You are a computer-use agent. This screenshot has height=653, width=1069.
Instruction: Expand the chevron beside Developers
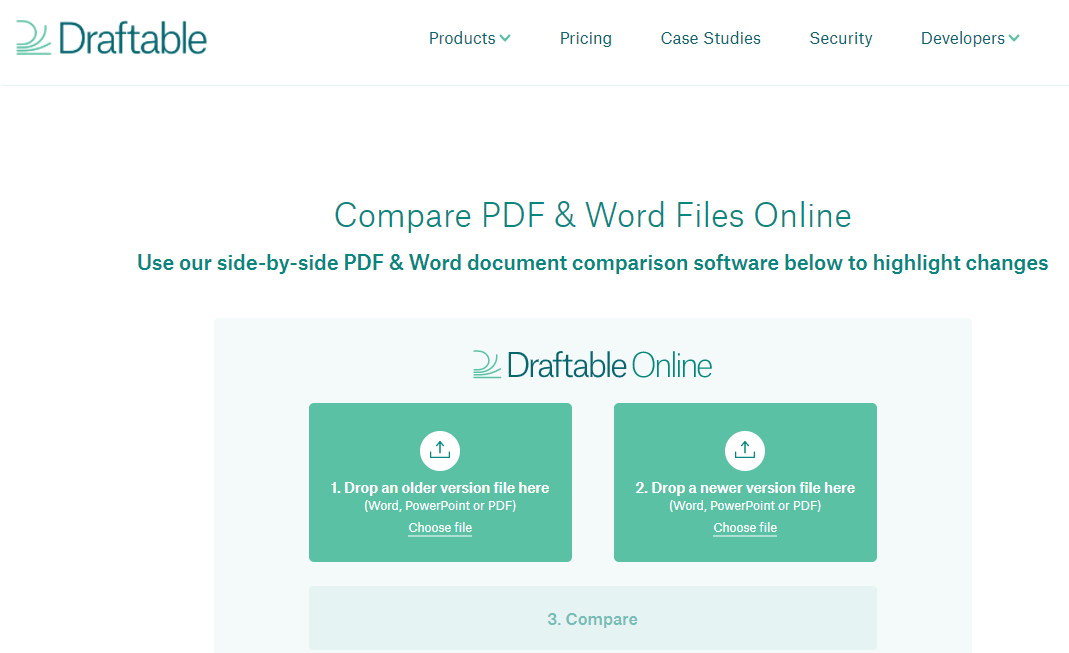1014,38
